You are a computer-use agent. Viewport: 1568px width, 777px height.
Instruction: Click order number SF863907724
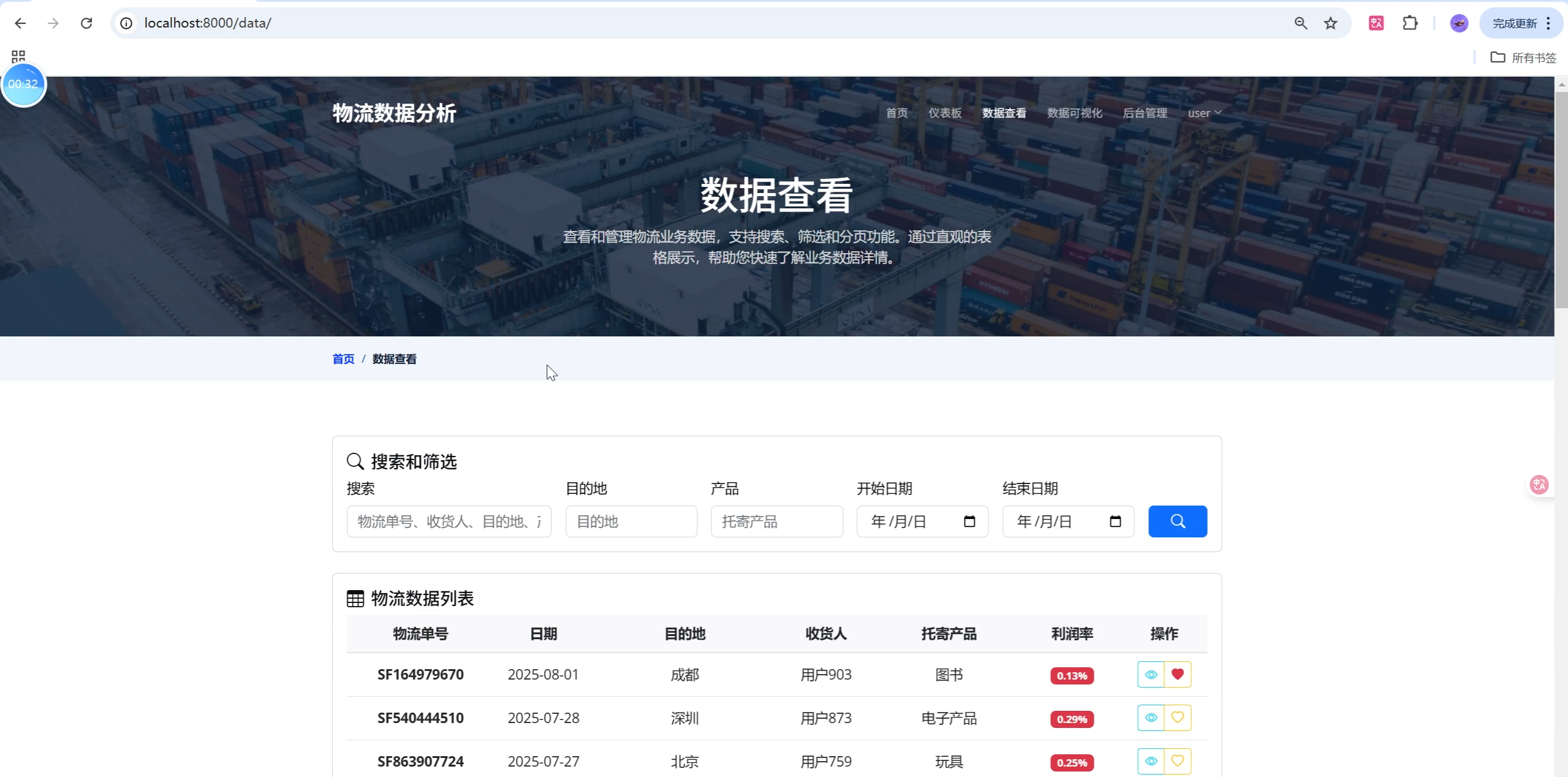point(420,762)
